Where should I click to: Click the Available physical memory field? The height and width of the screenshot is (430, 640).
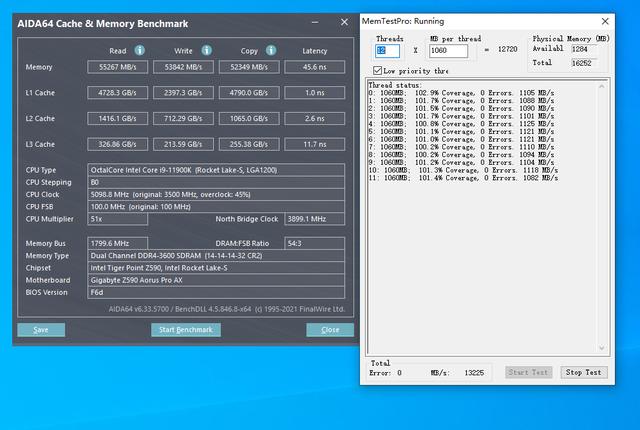[x=584, y=49]
